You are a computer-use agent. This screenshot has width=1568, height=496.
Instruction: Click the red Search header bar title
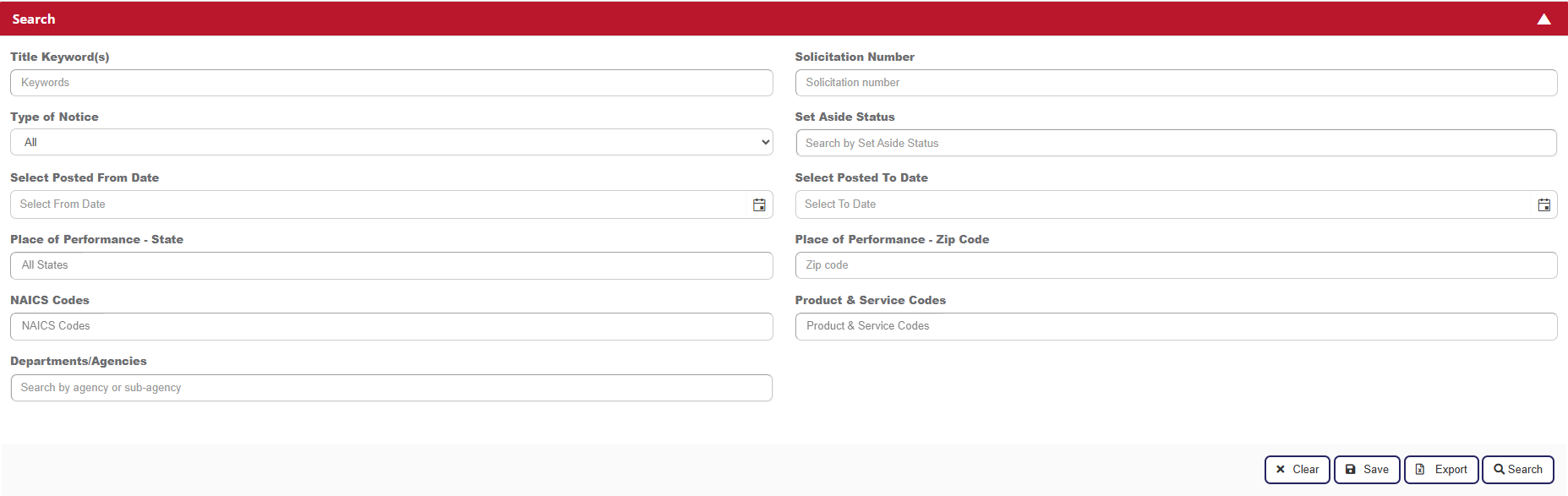click(x=34, y=19)
